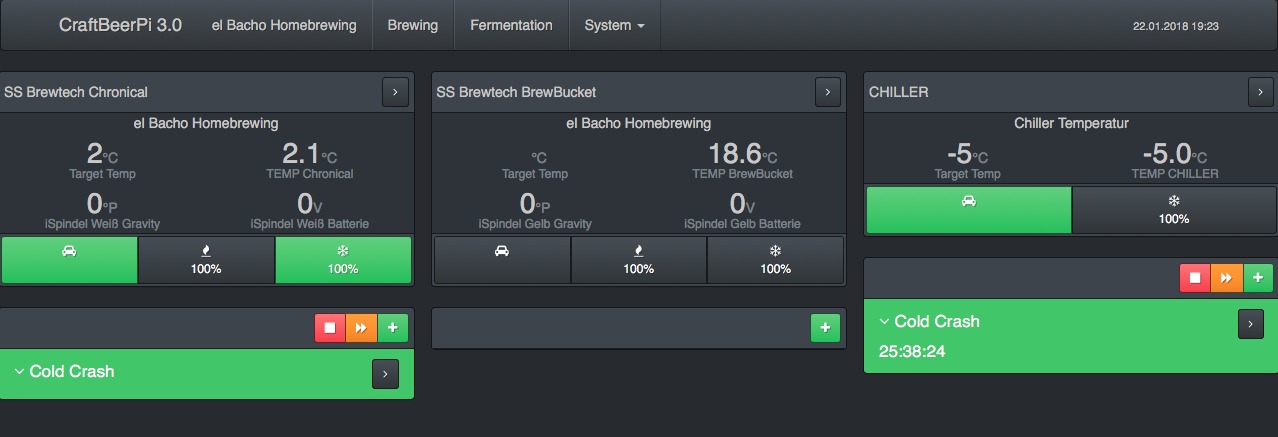This screenshot has width=1278, height=437.
Task: Click the CraftBeerPi 3.0 brand logo
Action: tap(120, 25)
